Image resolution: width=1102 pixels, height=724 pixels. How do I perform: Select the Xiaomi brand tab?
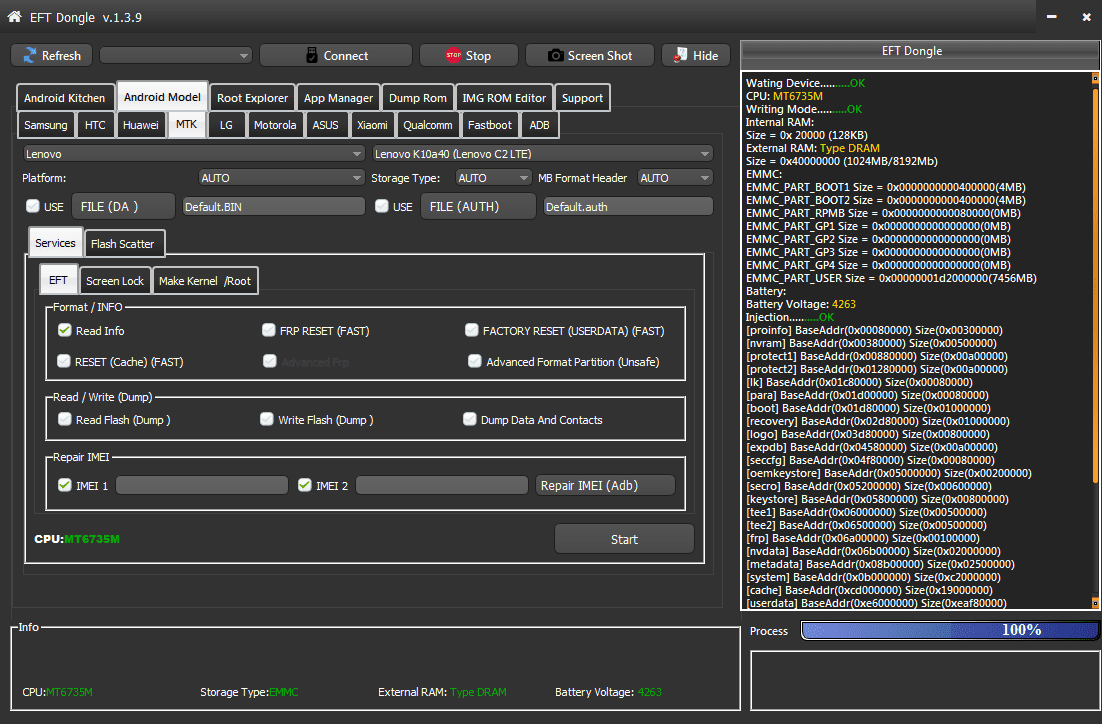(372, 125)
